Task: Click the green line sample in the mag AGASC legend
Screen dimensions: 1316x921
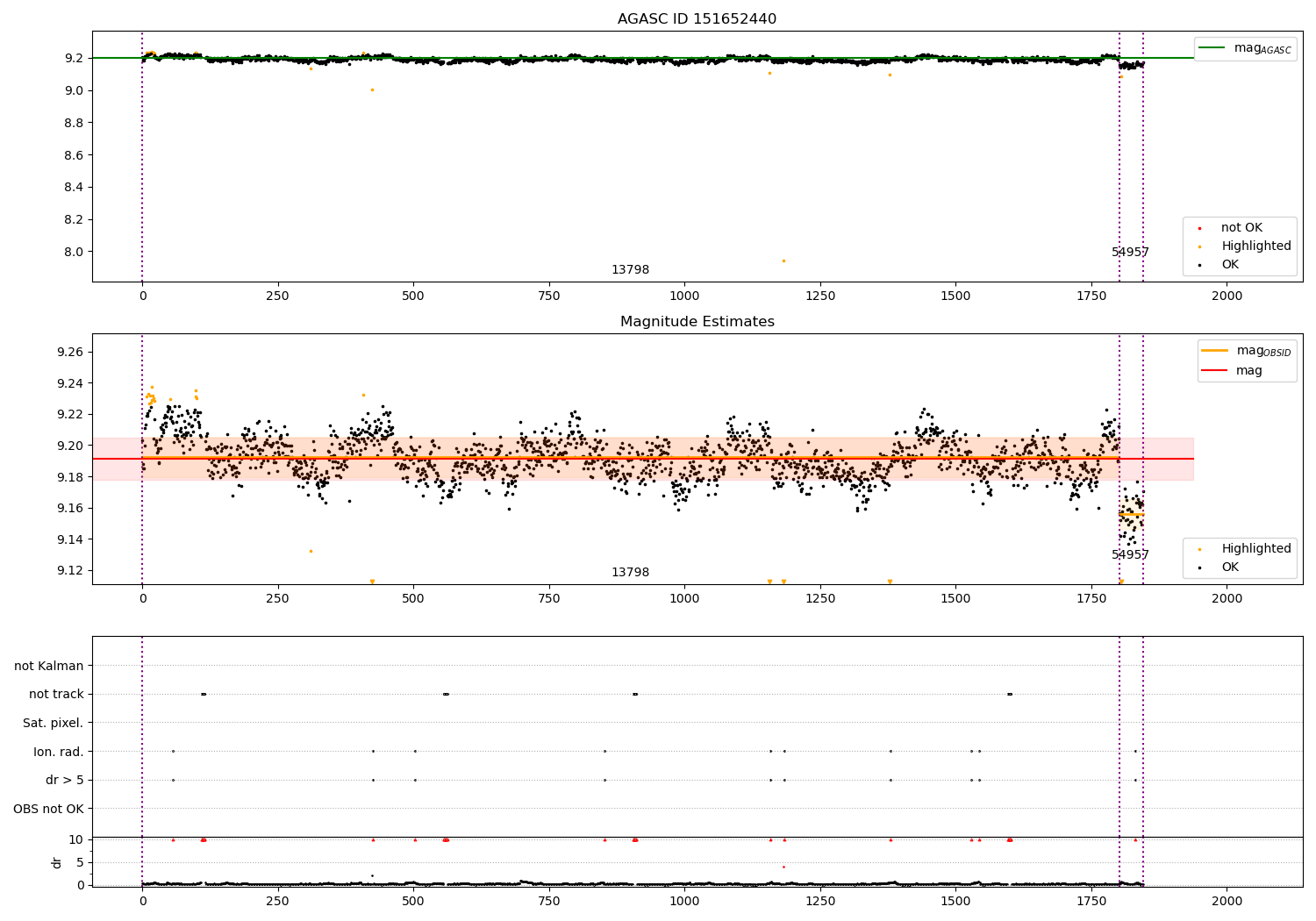Action: click(1212, 48)
